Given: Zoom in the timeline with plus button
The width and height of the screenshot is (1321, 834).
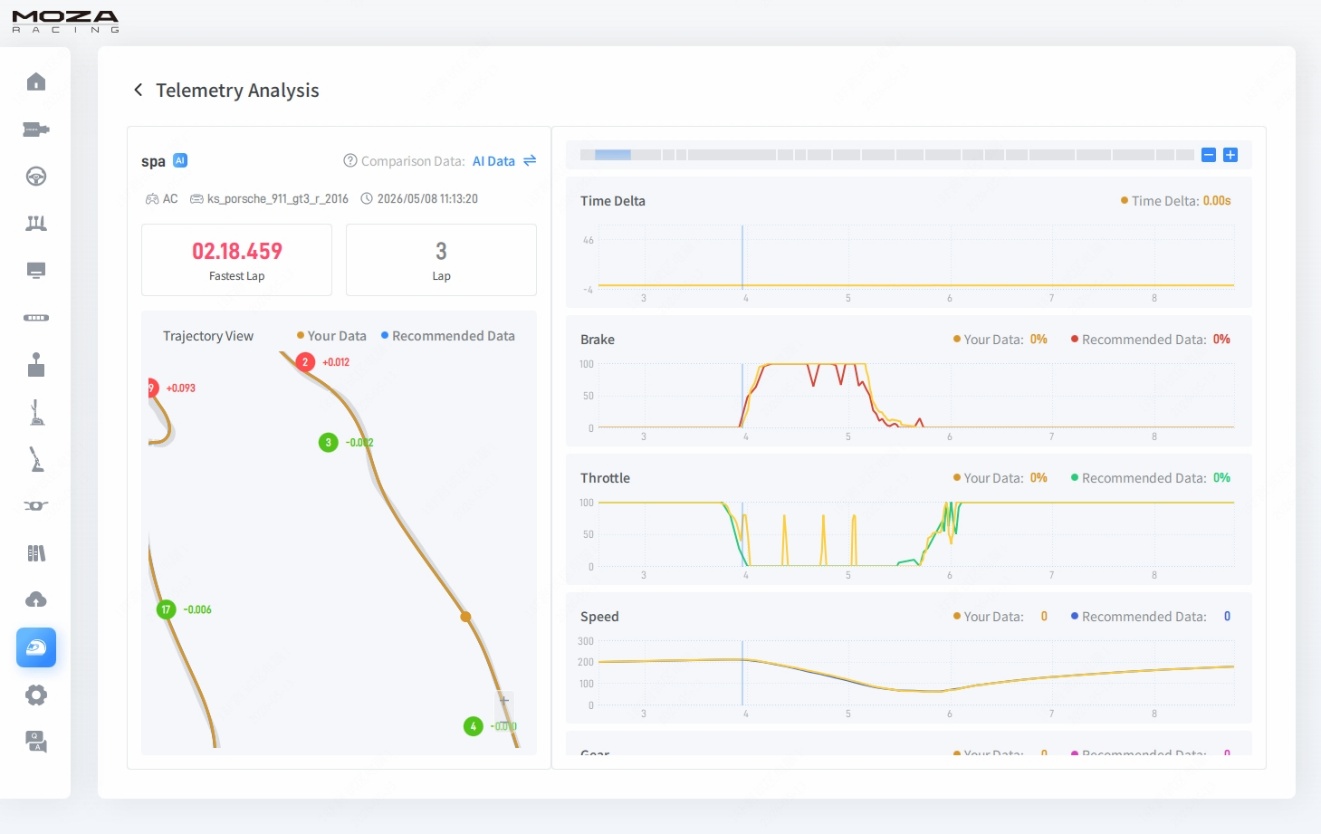Looking at the screenshot, I should pyautogui.click(x=1230, y=155).
